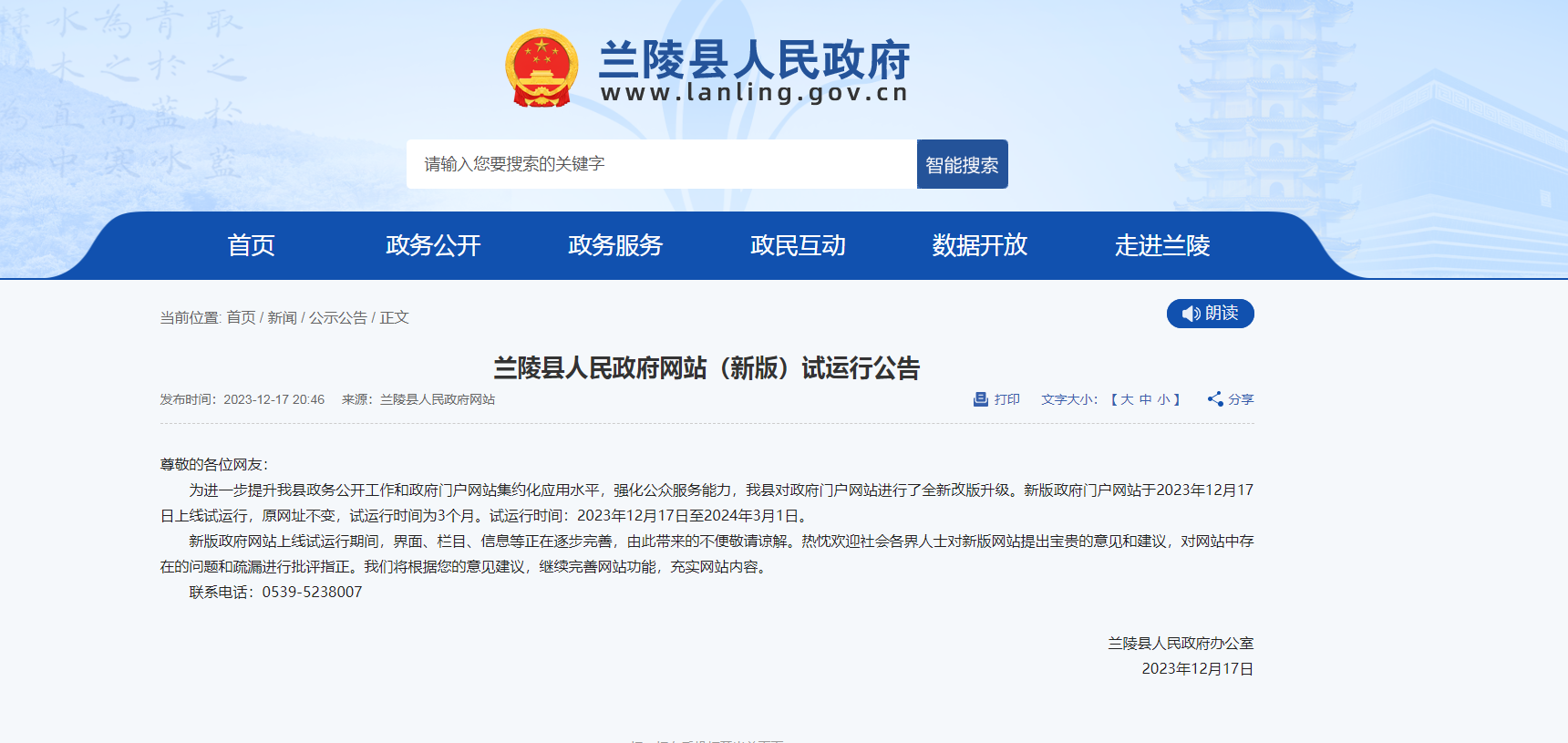Click the 打印 print link
The image size is (1568, 743).
(1007, 399)
